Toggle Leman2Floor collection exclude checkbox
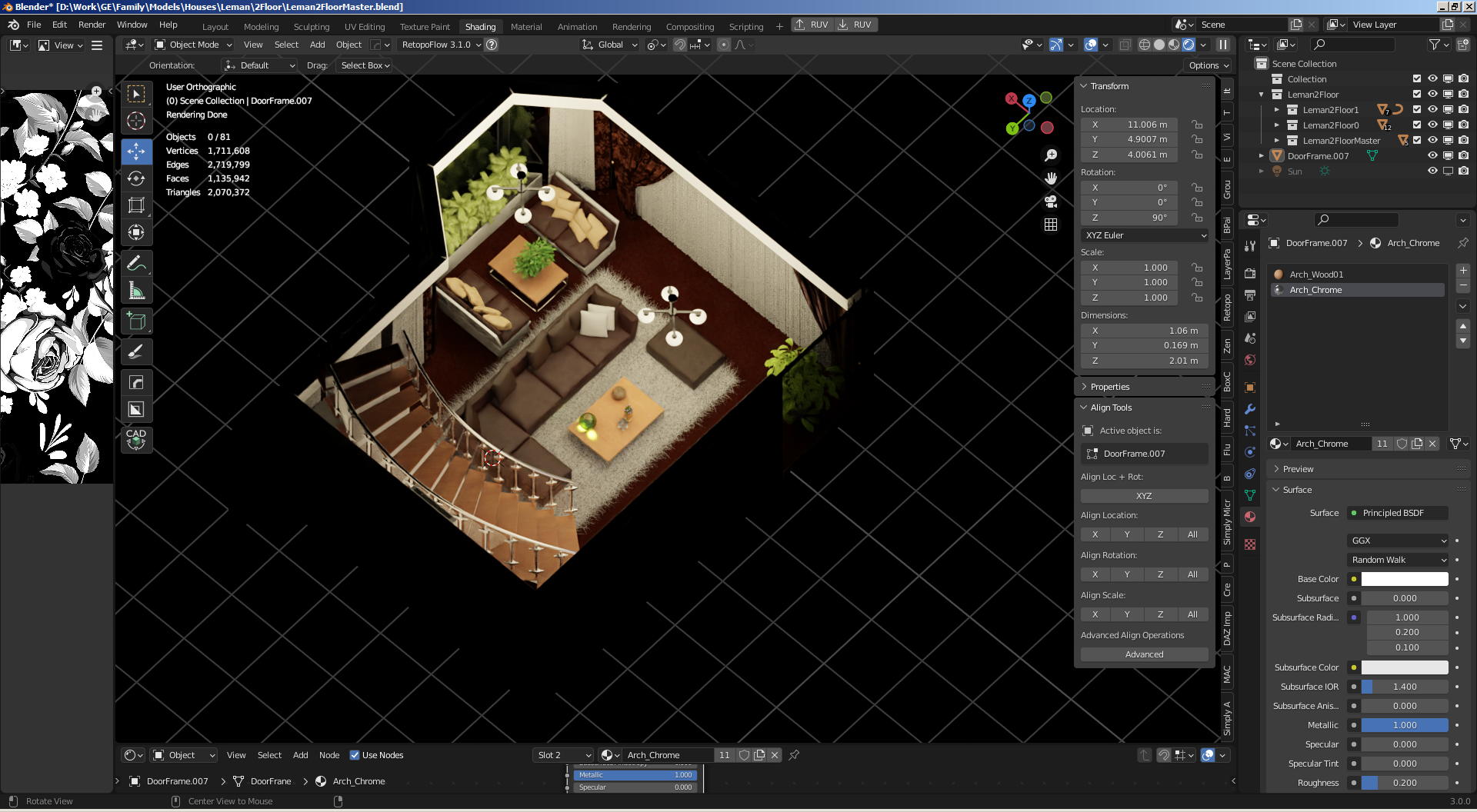Image resolution: width=1477 pixels, height=812 pixels. coord(1417,95)
